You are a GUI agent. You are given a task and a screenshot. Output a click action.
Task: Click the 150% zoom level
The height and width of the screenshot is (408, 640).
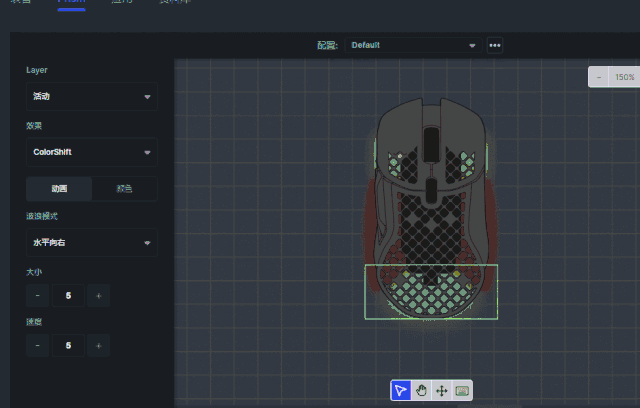(624, 77)
